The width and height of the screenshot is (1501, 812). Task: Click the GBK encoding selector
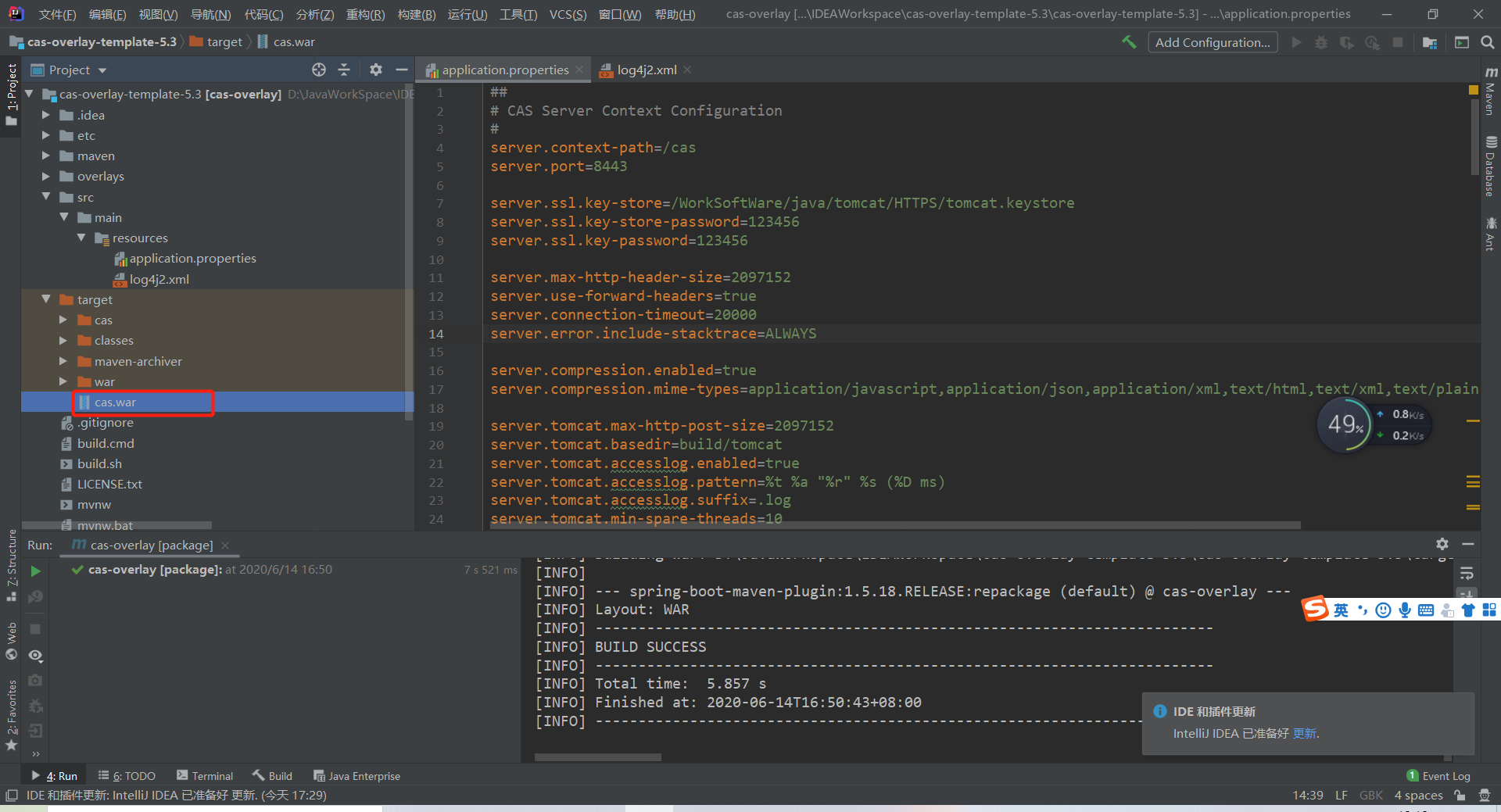coord(1371,796)
